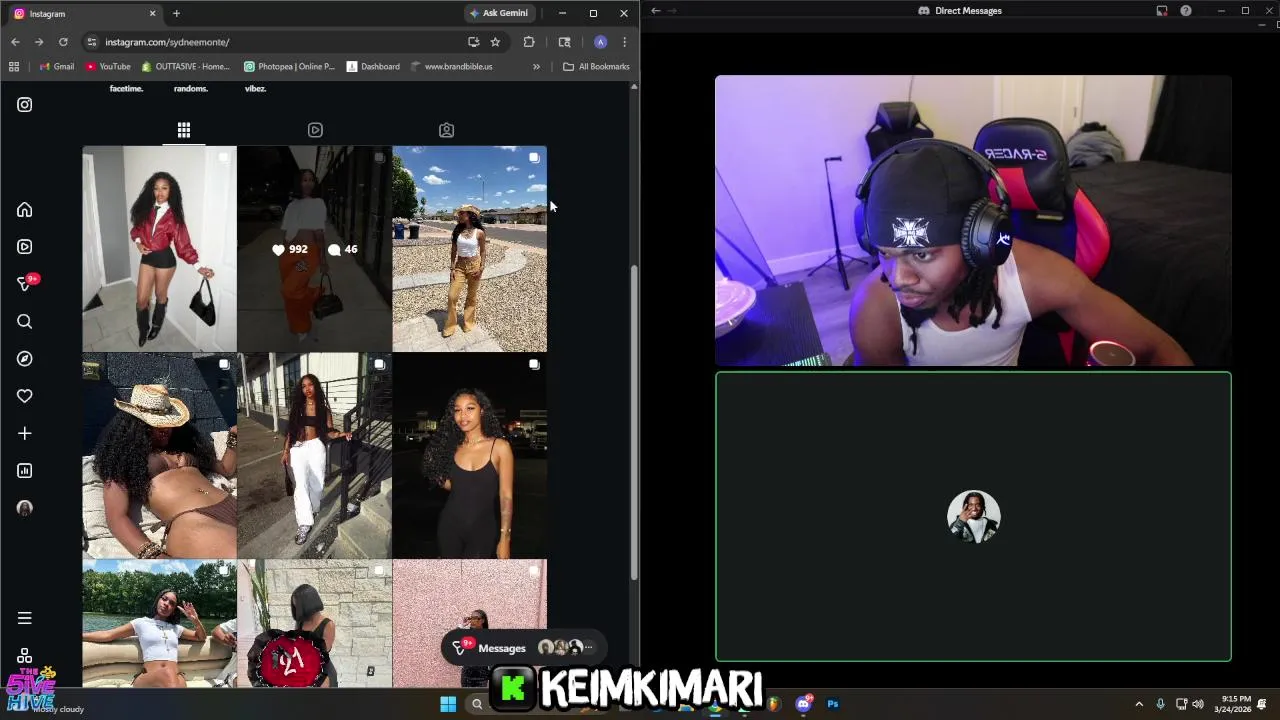Open Reels from the Instagram sidebar
The image size is (1280, 720).
(25, 247)
